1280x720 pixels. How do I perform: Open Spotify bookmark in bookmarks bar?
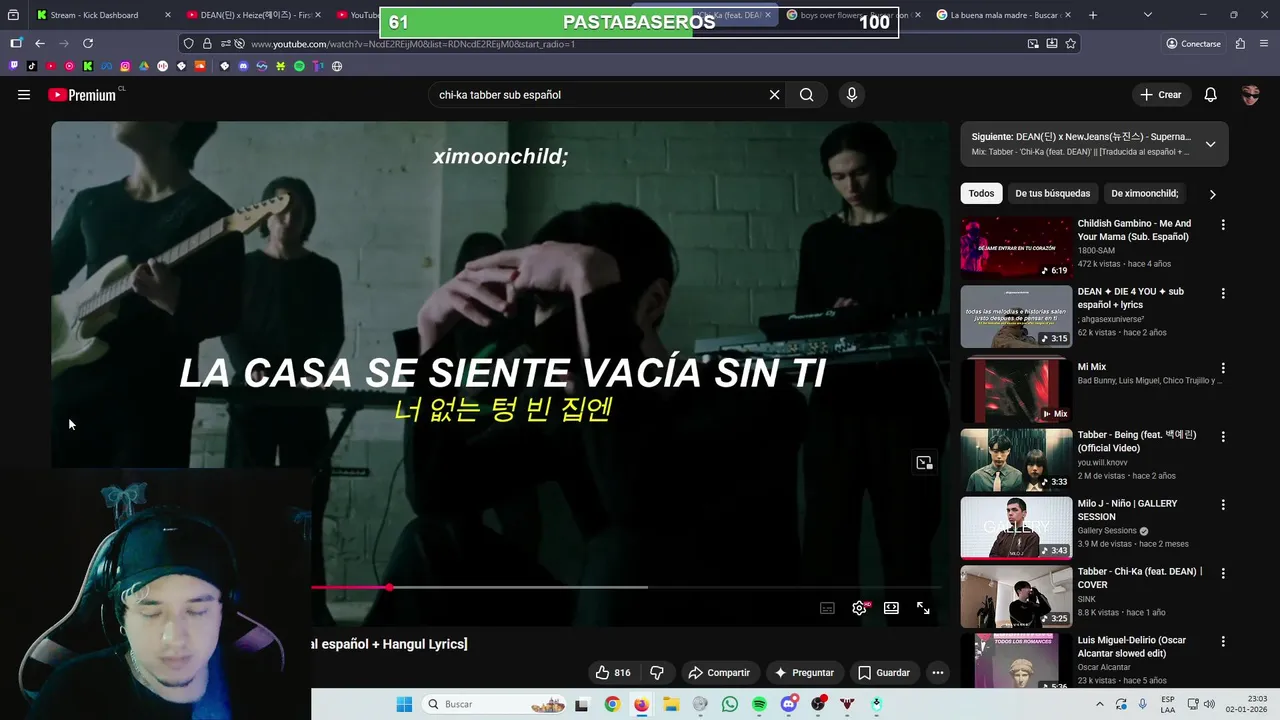[x=299, y=66]
